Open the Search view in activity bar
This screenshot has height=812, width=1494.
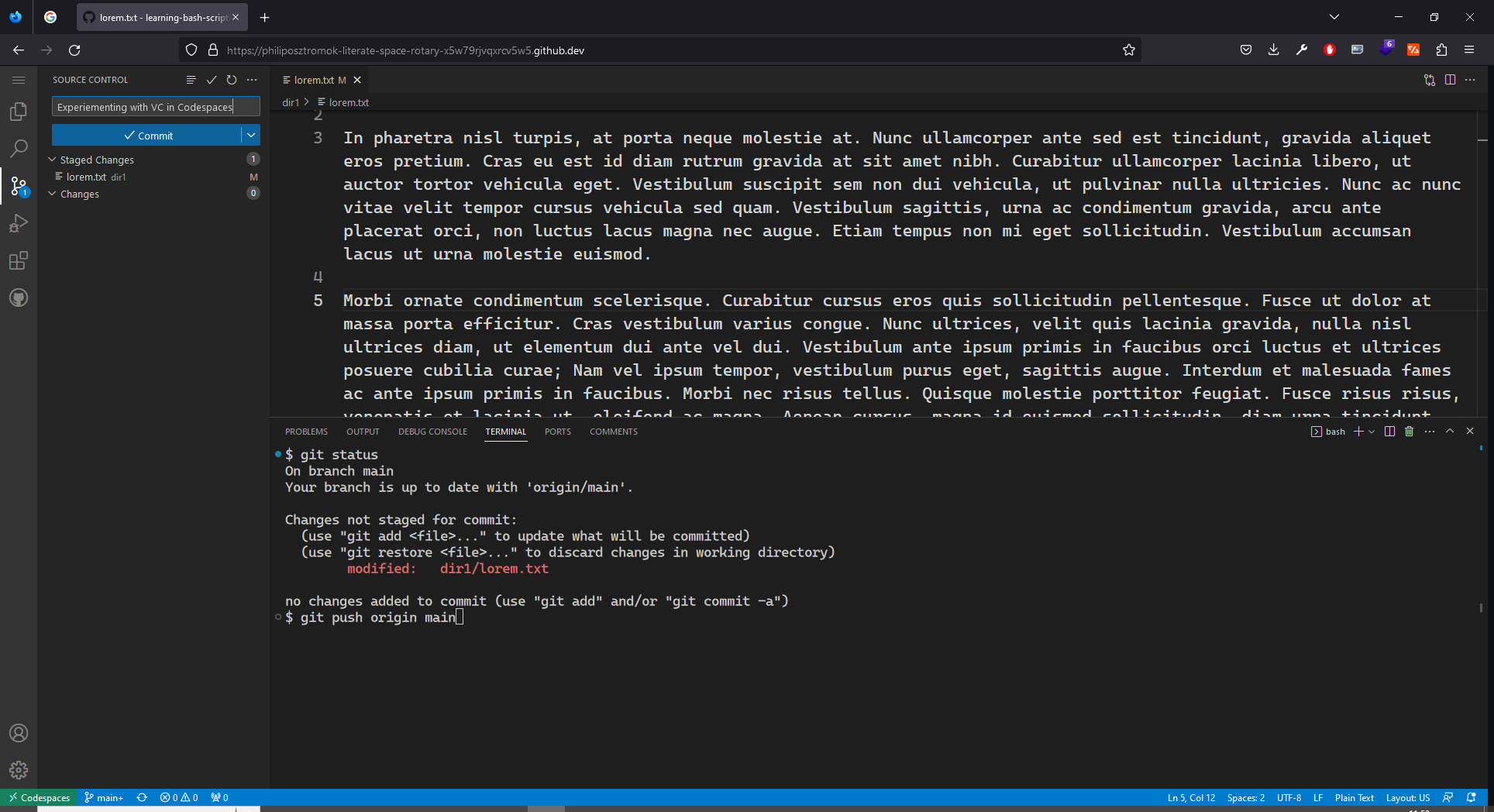[19, 149]
